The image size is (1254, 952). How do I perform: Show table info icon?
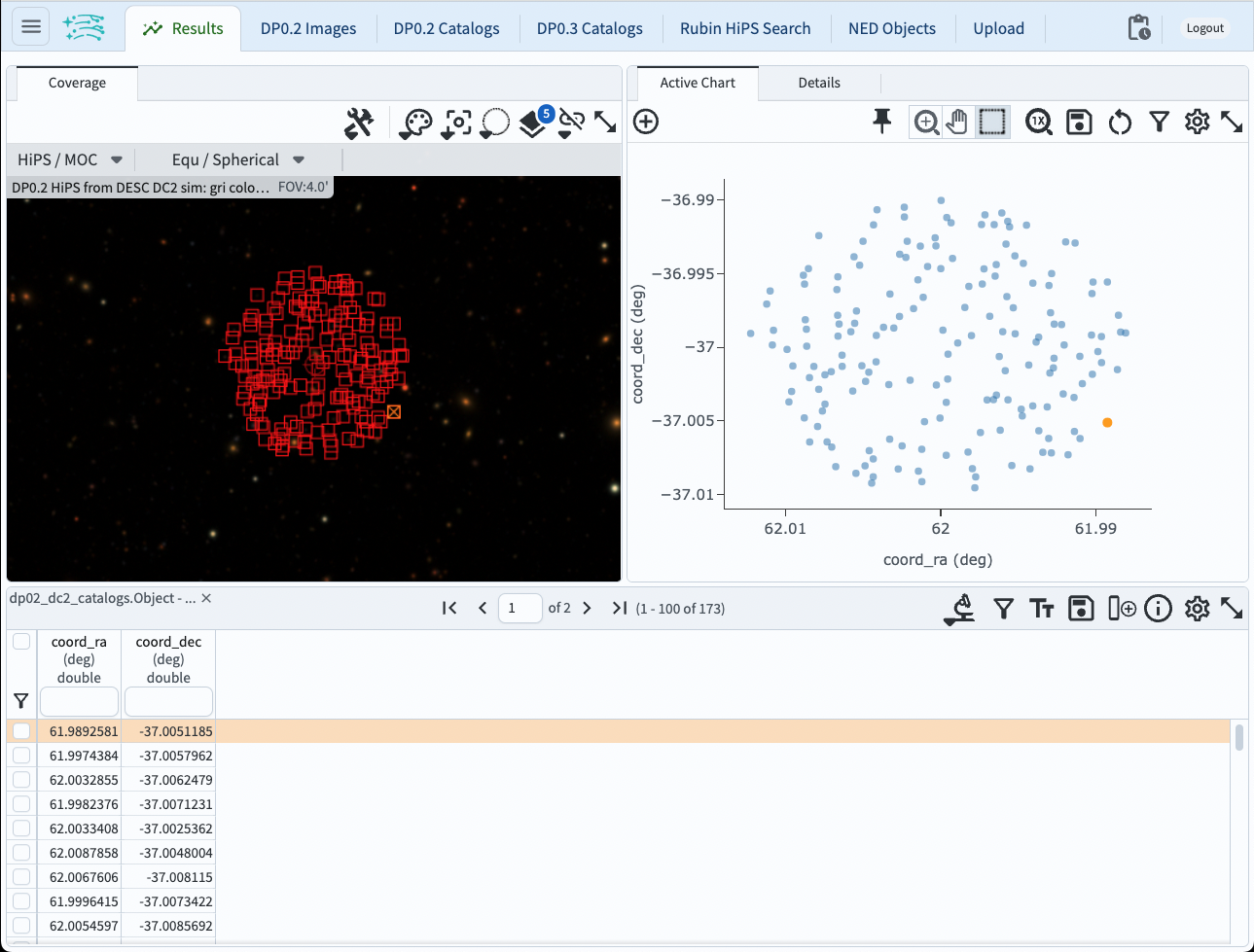pyautogui.click(x=1158, y=609)
